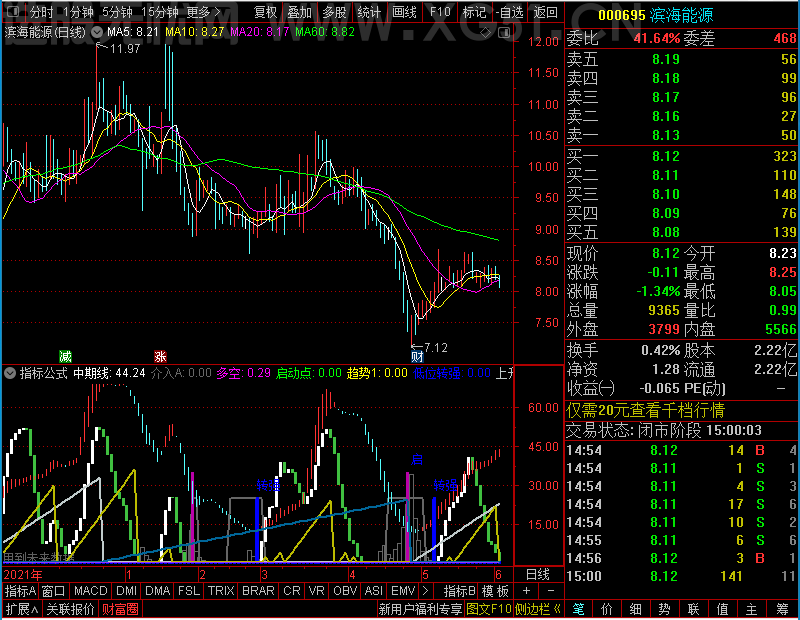Viewport: 800px width, 620px height.
Task: Select the MACD indicator
Action: (x=90, y=591)
